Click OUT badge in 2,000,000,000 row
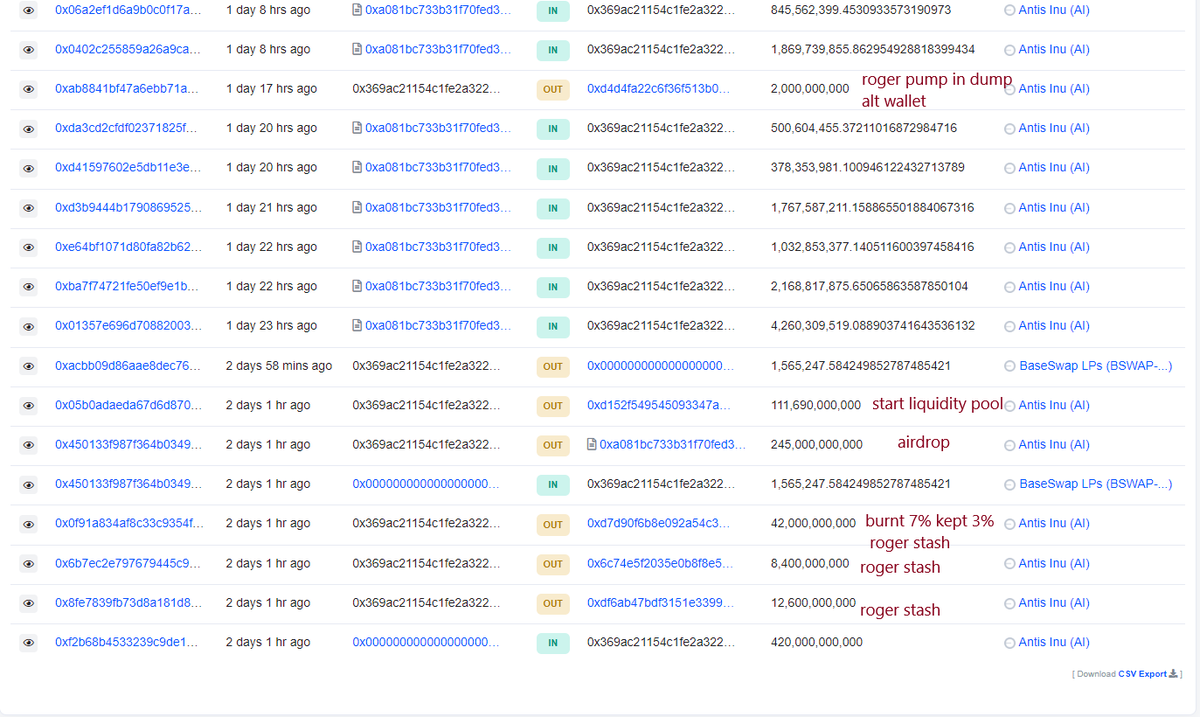Image resolution: width=1200 pixels, height=717 pixels. 553,89
